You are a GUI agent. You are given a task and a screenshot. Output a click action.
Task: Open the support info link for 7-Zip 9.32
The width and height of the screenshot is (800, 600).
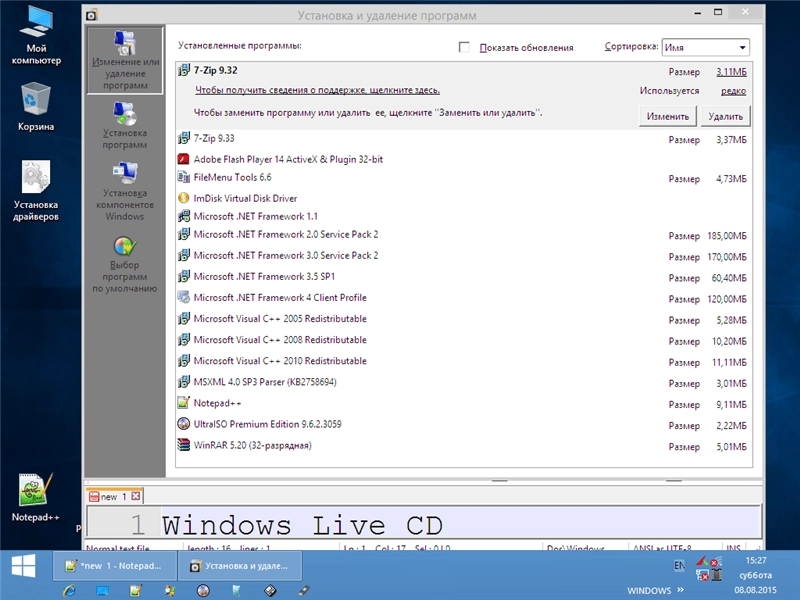[x=317, y=90]
